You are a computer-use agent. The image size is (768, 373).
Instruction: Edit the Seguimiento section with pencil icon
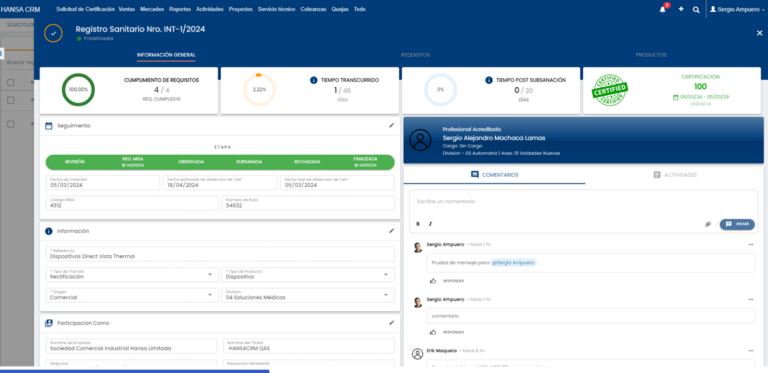pyautogui.click(x=391, y=125)
